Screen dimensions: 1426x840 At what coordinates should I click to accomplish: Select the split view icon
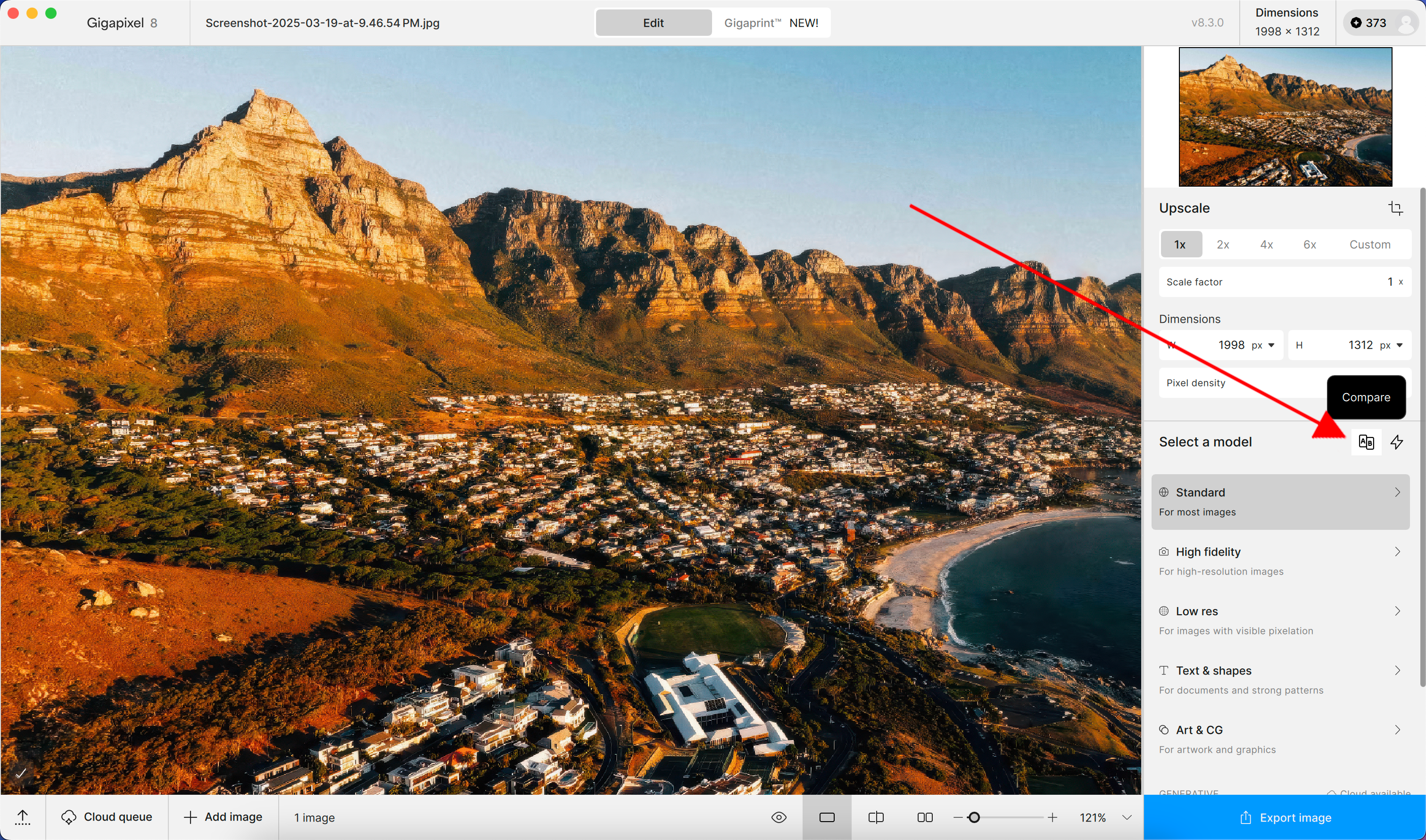click(876, 817)
